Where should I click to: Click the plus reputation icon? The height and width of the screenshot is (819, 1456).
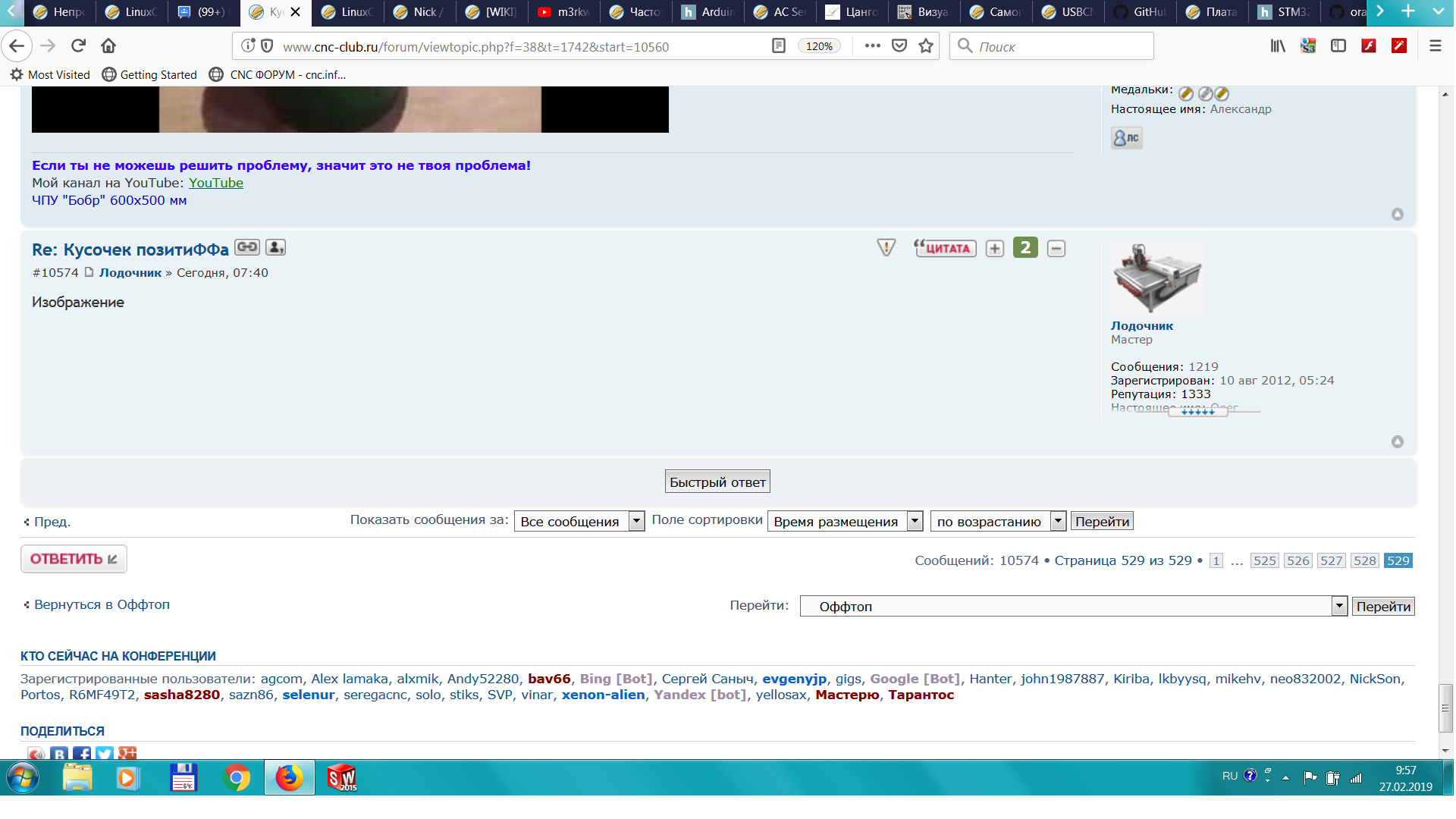tap(994, 249)
